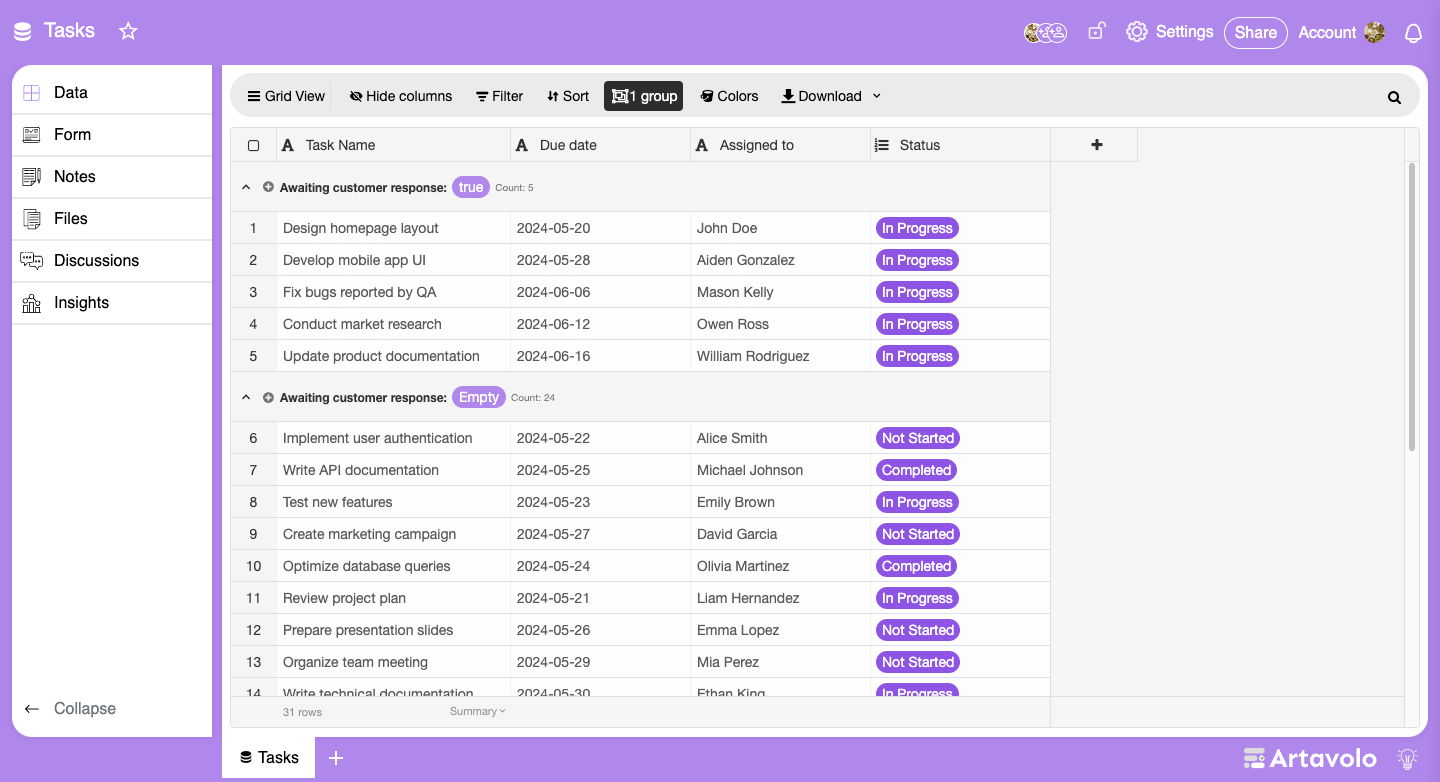Add a new column with plus icon
1440x782 pixels.
coord(1096,145)
